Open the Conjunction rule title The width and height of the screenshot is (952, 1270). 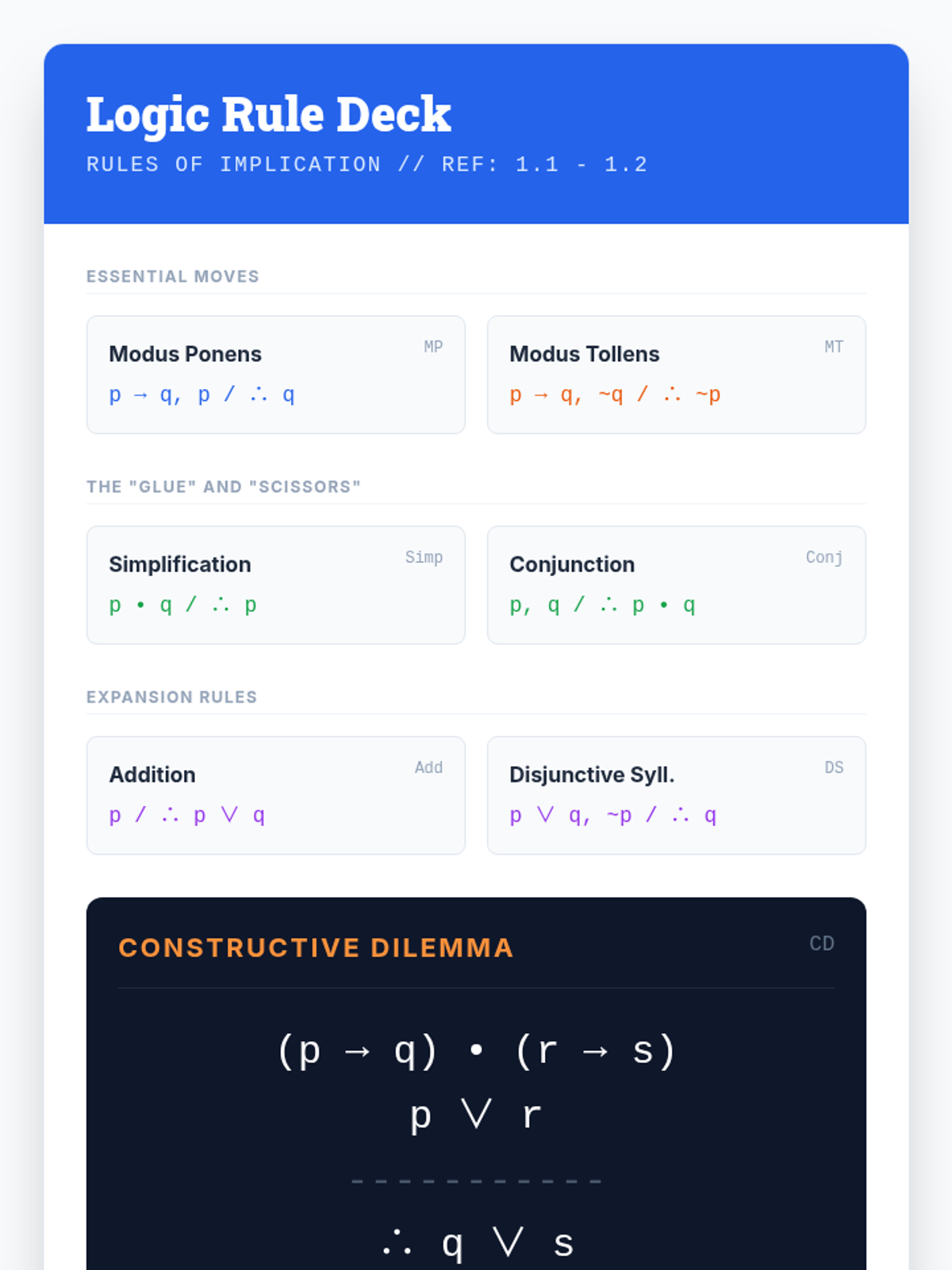(571, 564)
